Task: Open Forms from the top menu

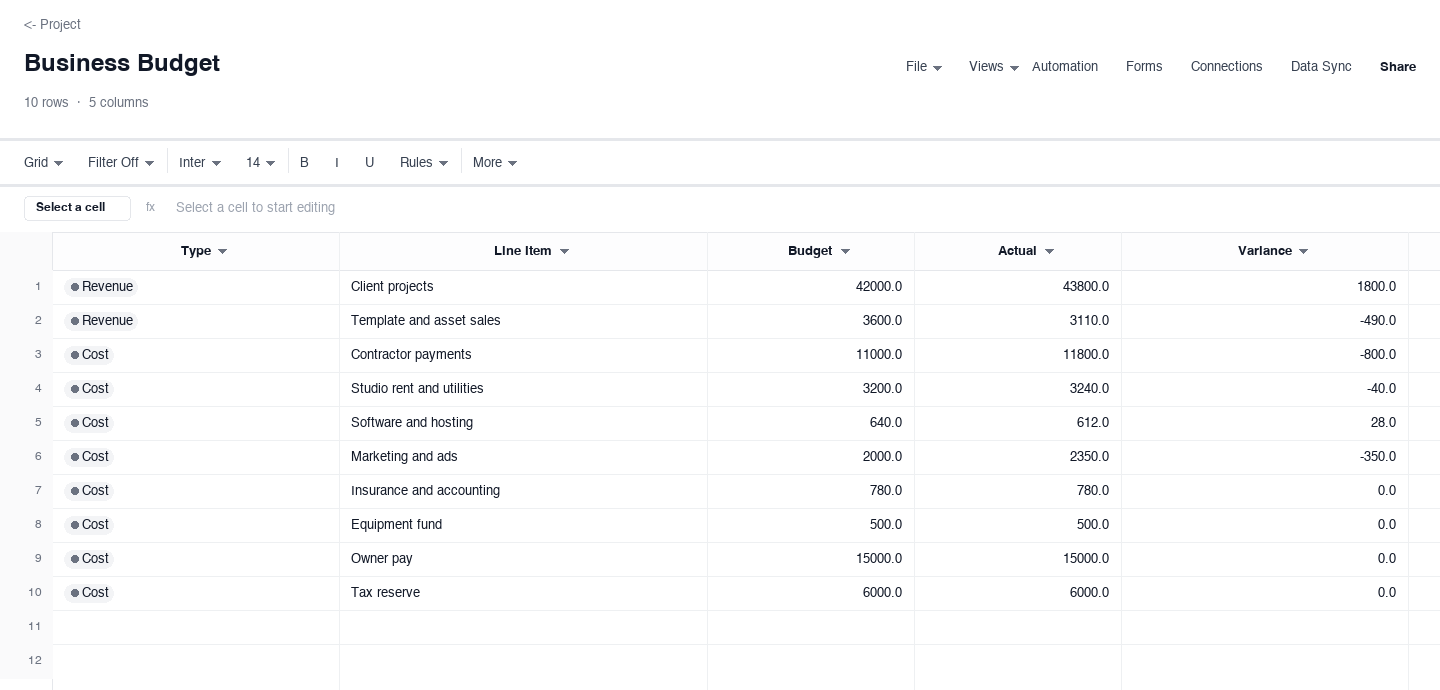Action: point(1144,67)
